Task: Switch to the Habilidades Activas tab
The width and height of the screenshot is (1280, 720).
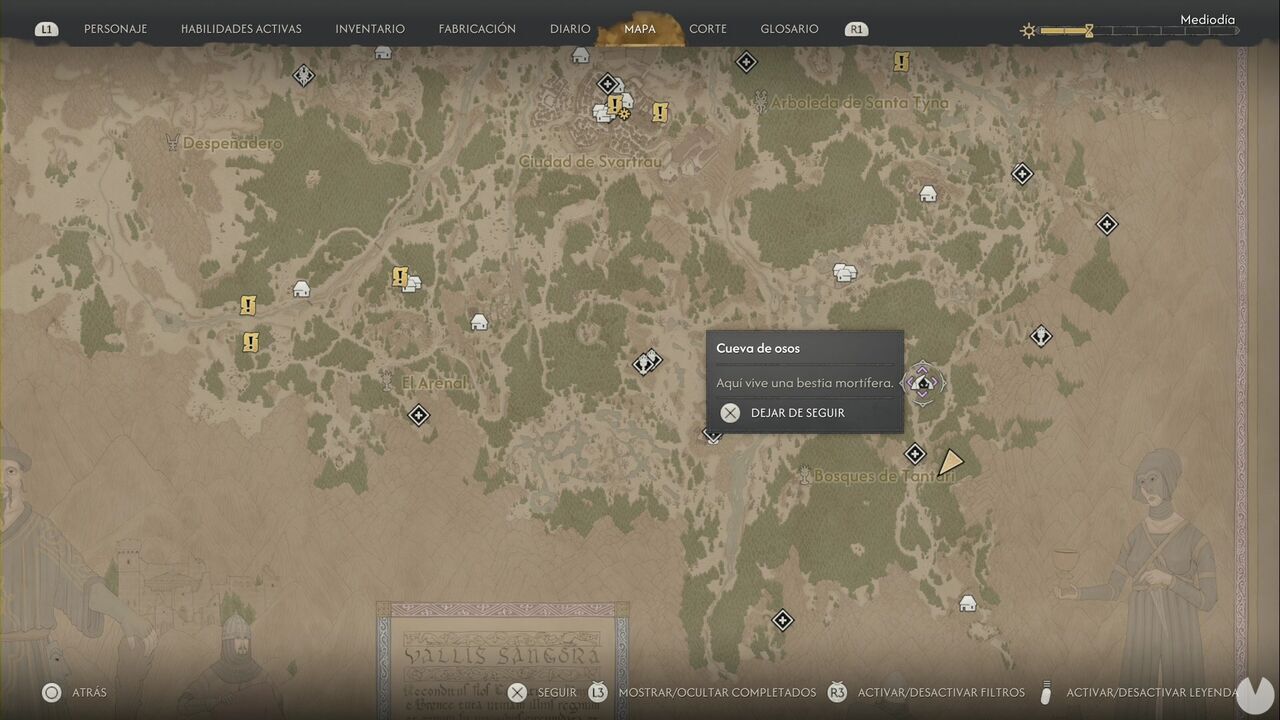Action: 241,29
